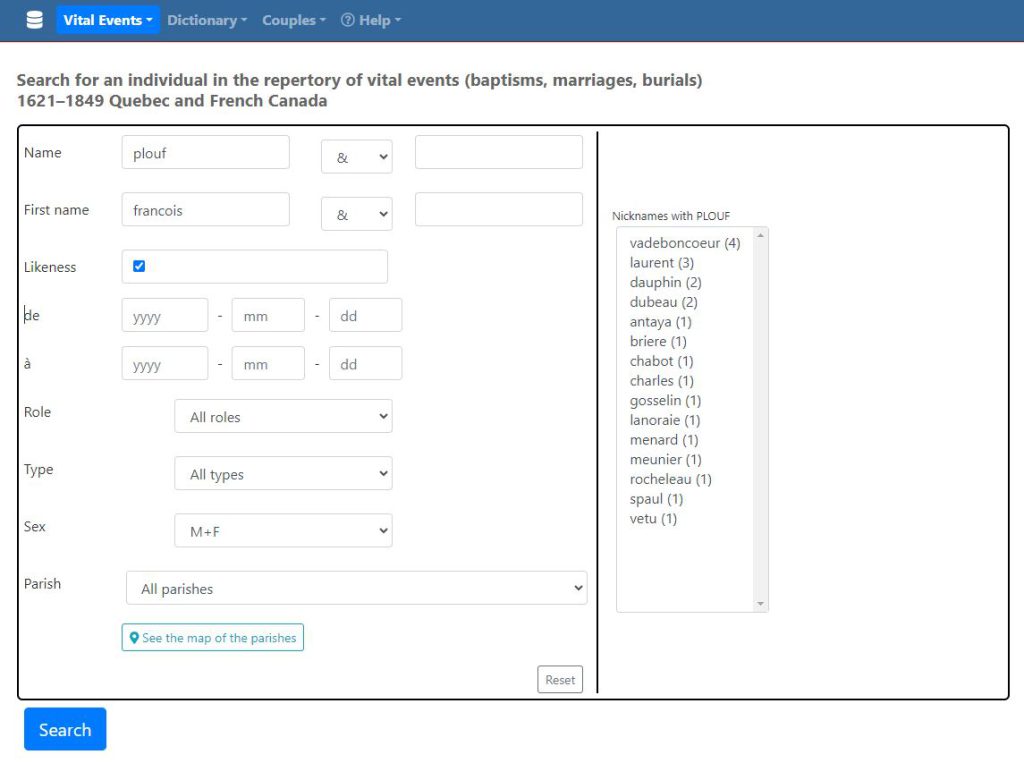Open the Parish dropdown showing All parishes
The width and height of the screenshot is (1024, 763).
[x=357, y=588]
